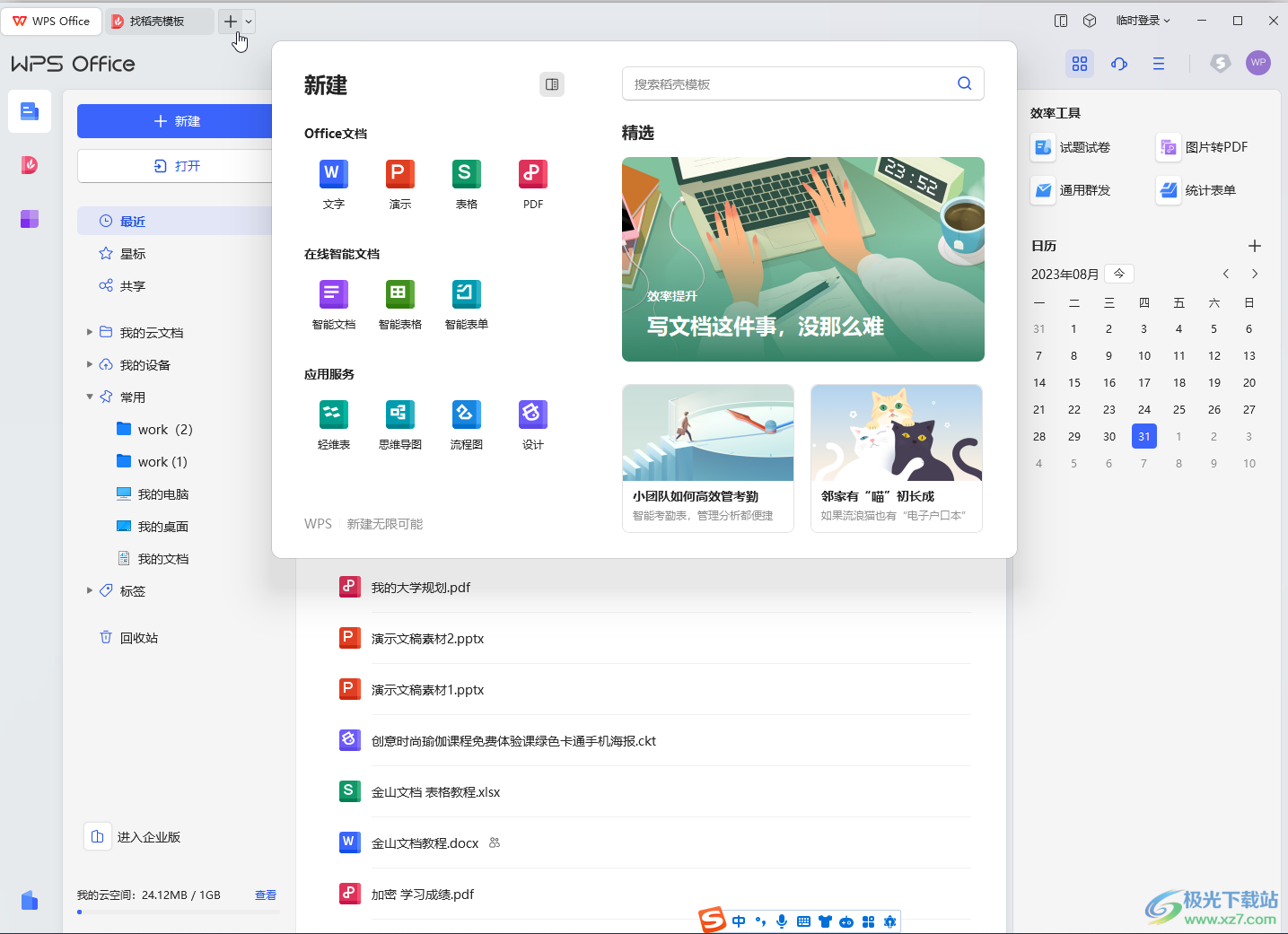The image size is (1288, 934).
Task: Click the blue 新建 button
Action: click(x=175, y=121)
